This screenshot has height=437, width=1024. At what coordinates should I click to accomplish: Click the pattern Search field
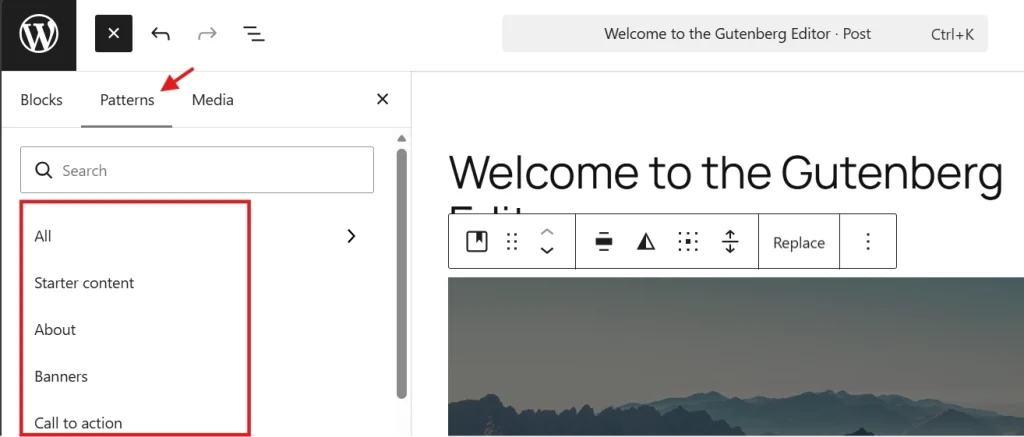[197, 170]
